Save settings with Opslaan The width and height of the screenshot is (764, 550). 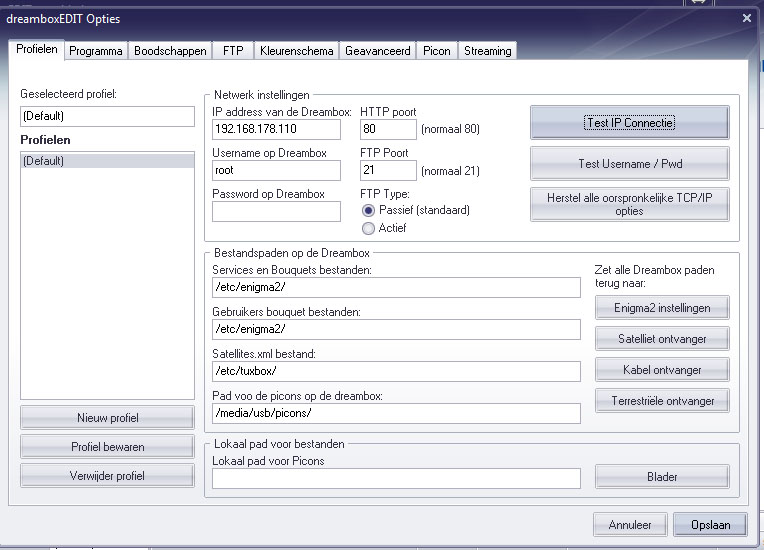click(x=710, y=525)
